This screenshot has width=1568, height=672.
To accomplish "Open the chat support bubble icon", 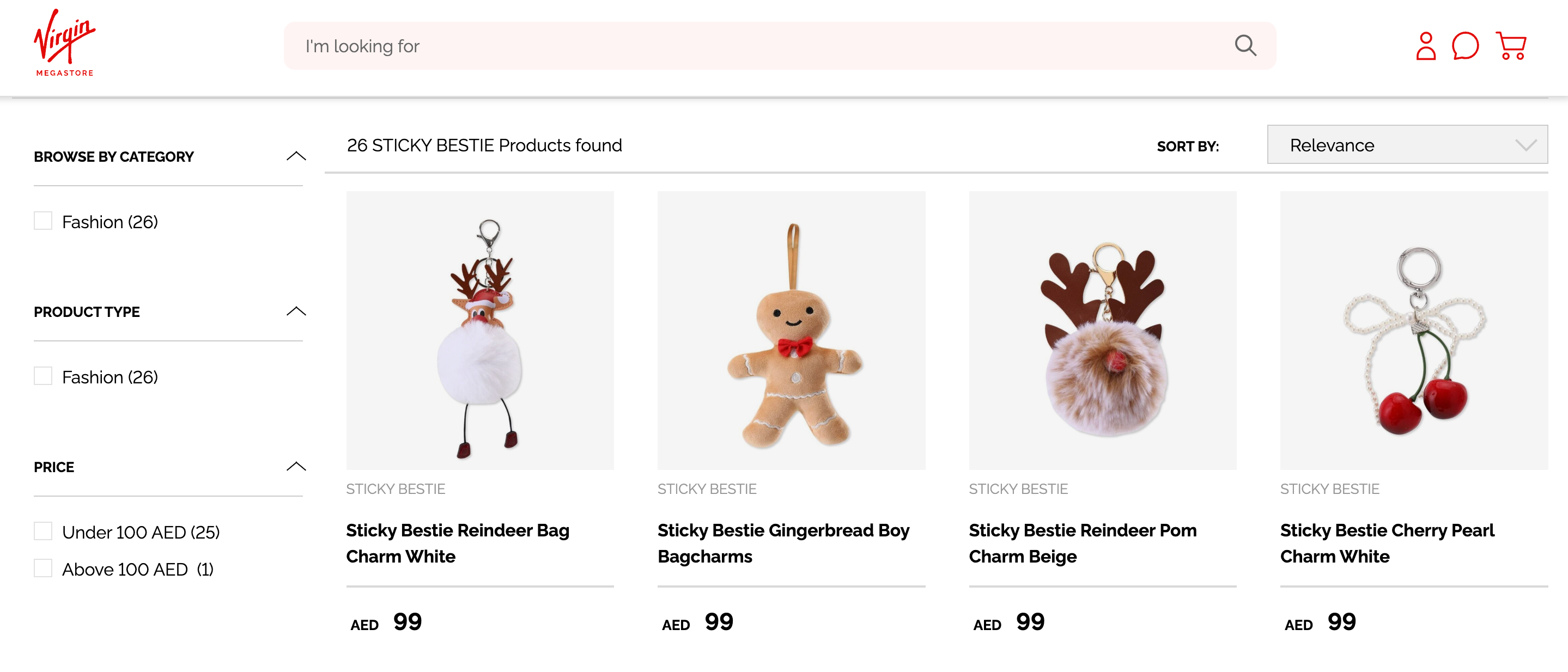I will pos(1466,45).
